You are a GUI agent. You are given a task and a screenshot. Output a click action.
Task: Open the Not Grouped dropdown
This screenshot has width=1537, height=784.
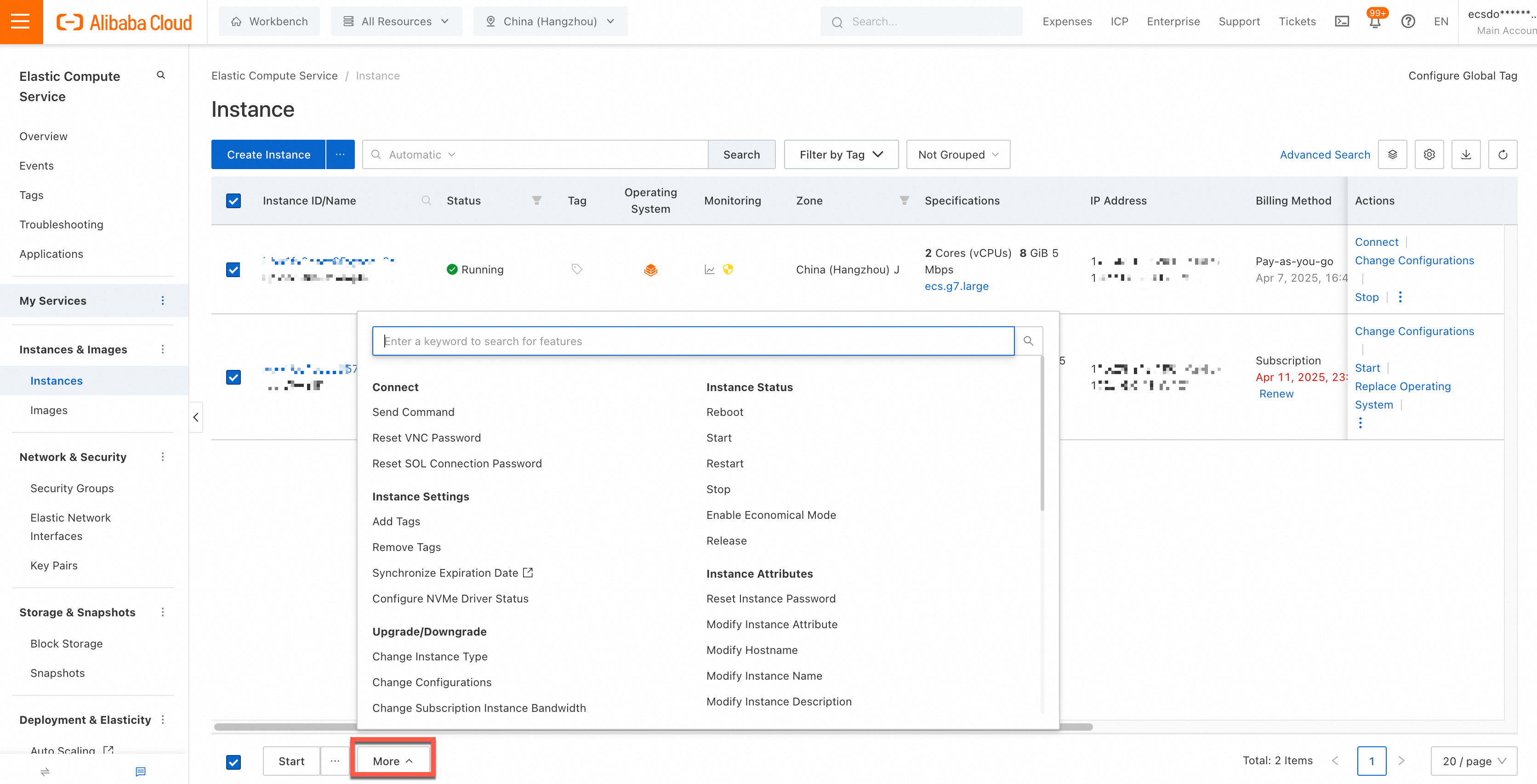(958, 154)
